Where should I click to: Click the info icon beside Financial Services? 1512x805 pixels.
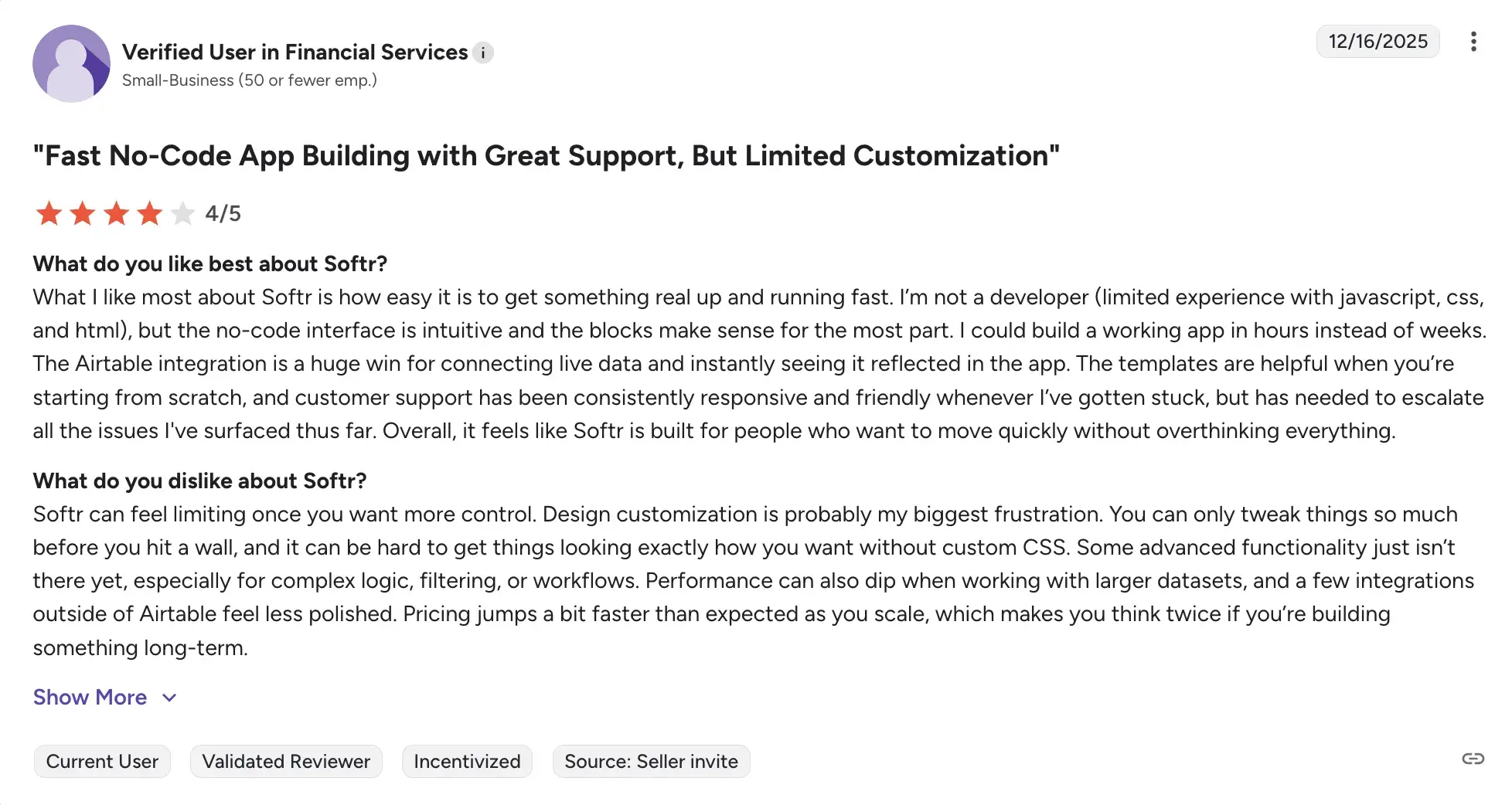click(x=483, y=53)
